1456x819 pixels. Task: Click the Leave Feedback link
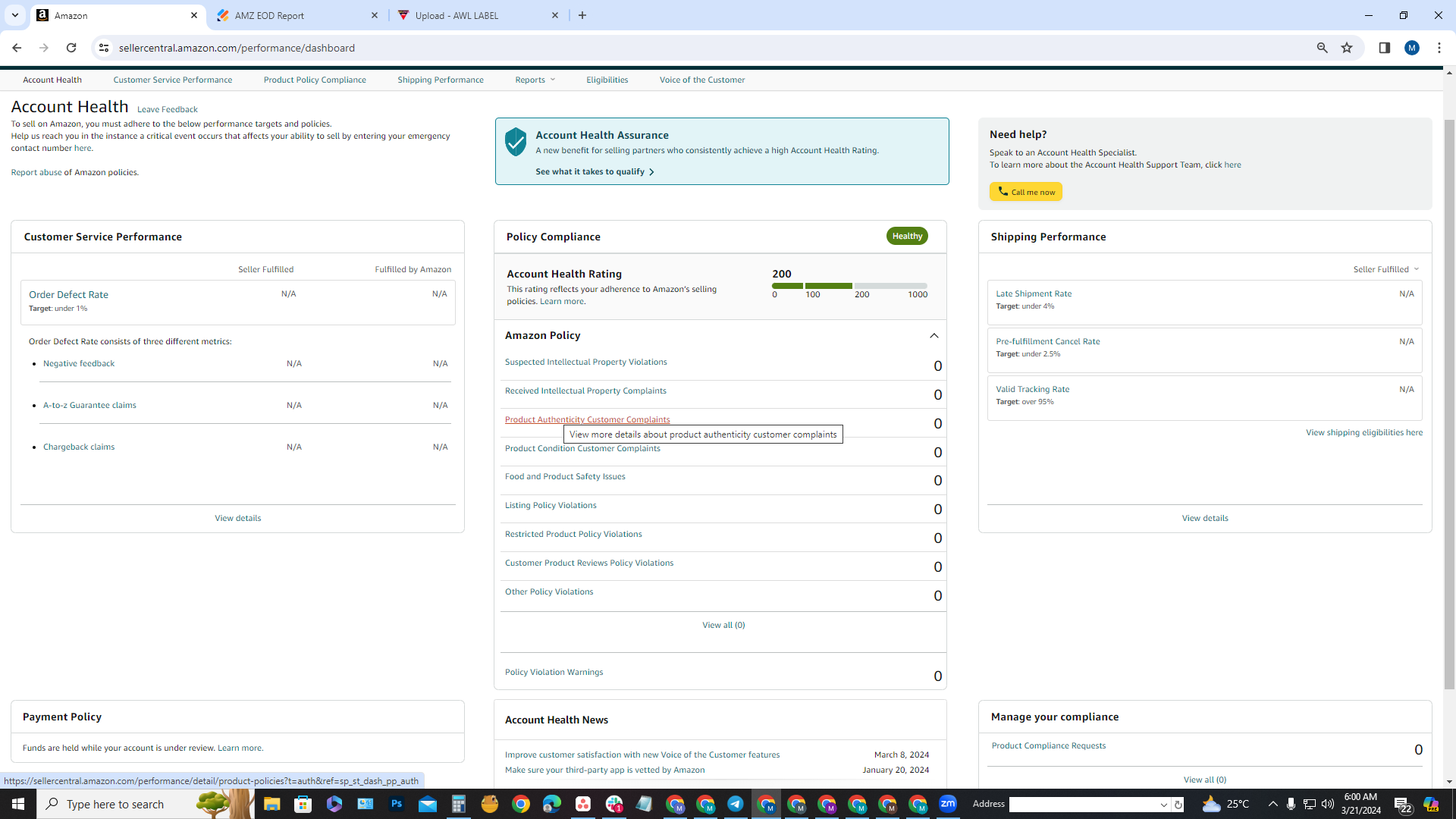point(168,109)
